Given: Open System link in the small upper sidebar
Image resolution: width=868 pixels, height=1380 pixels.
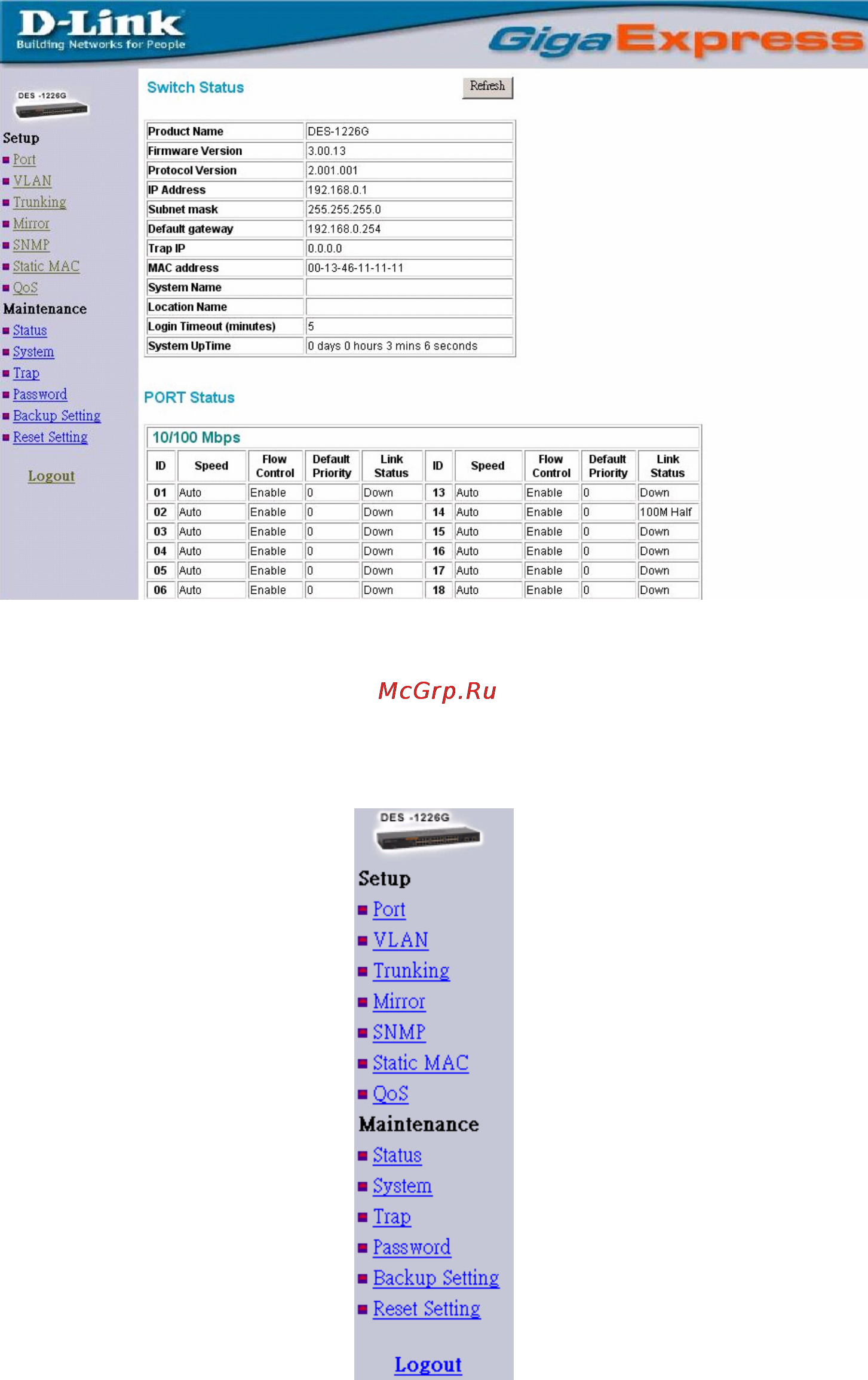Looking at the screenshot, I should coord(33,352).
